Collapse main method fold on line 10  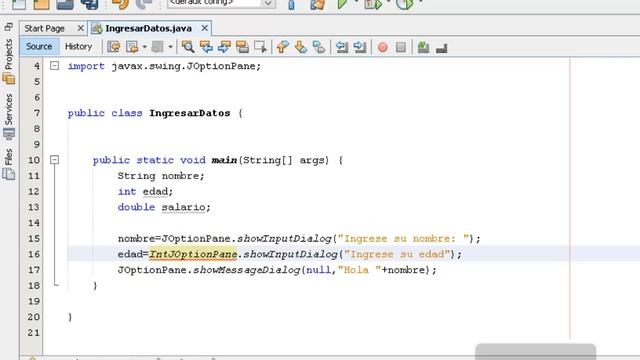pyautogui.click(x=54, y=160)
